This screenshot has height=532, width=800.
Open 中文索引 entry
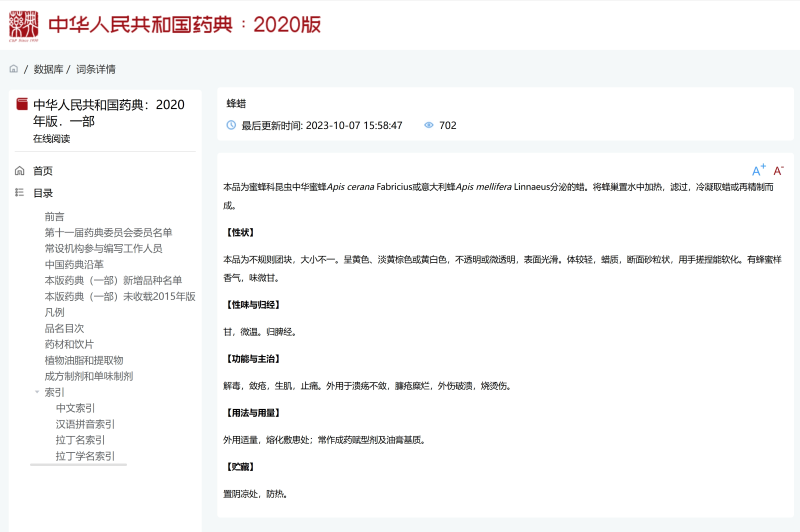76,408
